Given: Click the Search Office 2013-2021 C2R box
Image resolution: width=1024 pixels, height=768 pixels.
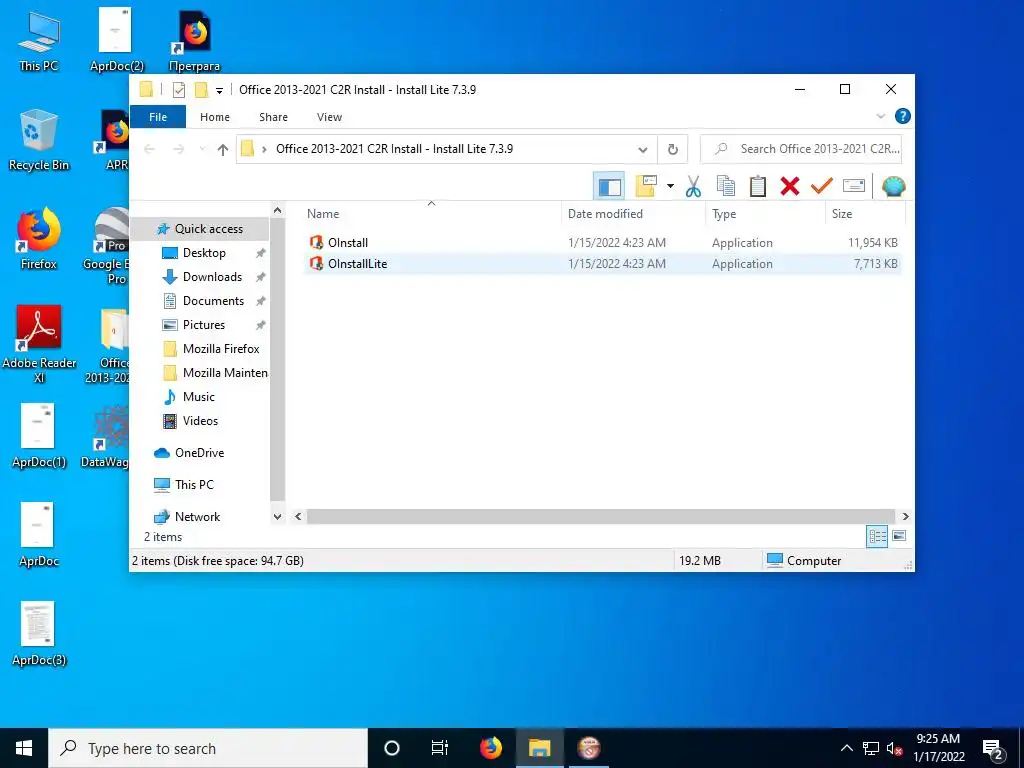Looking at the screenshot, I should [x=803, y=149].
